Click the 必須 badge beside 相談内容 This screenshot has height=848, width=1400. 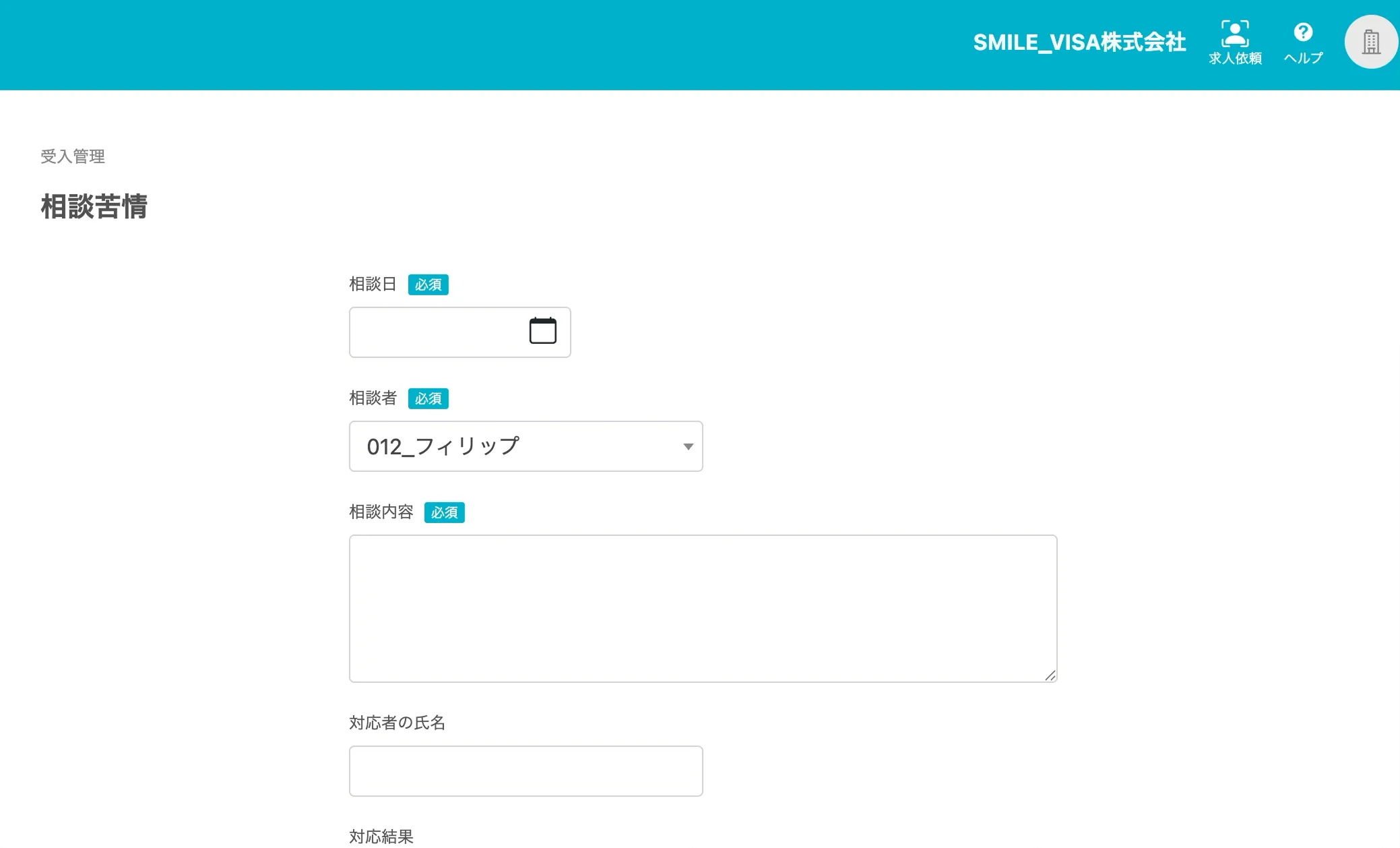[444, 512]
